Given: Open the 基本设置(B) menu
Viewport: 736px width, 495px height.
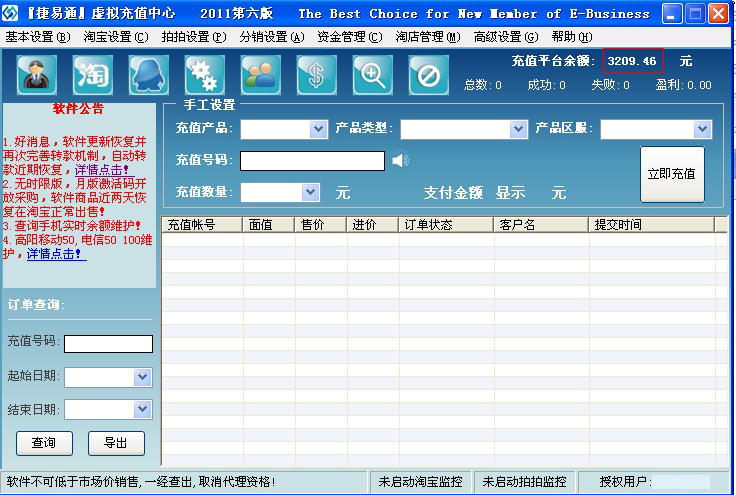Looking at the screenshot, I should pyautogui.click(x=38, y=37).
